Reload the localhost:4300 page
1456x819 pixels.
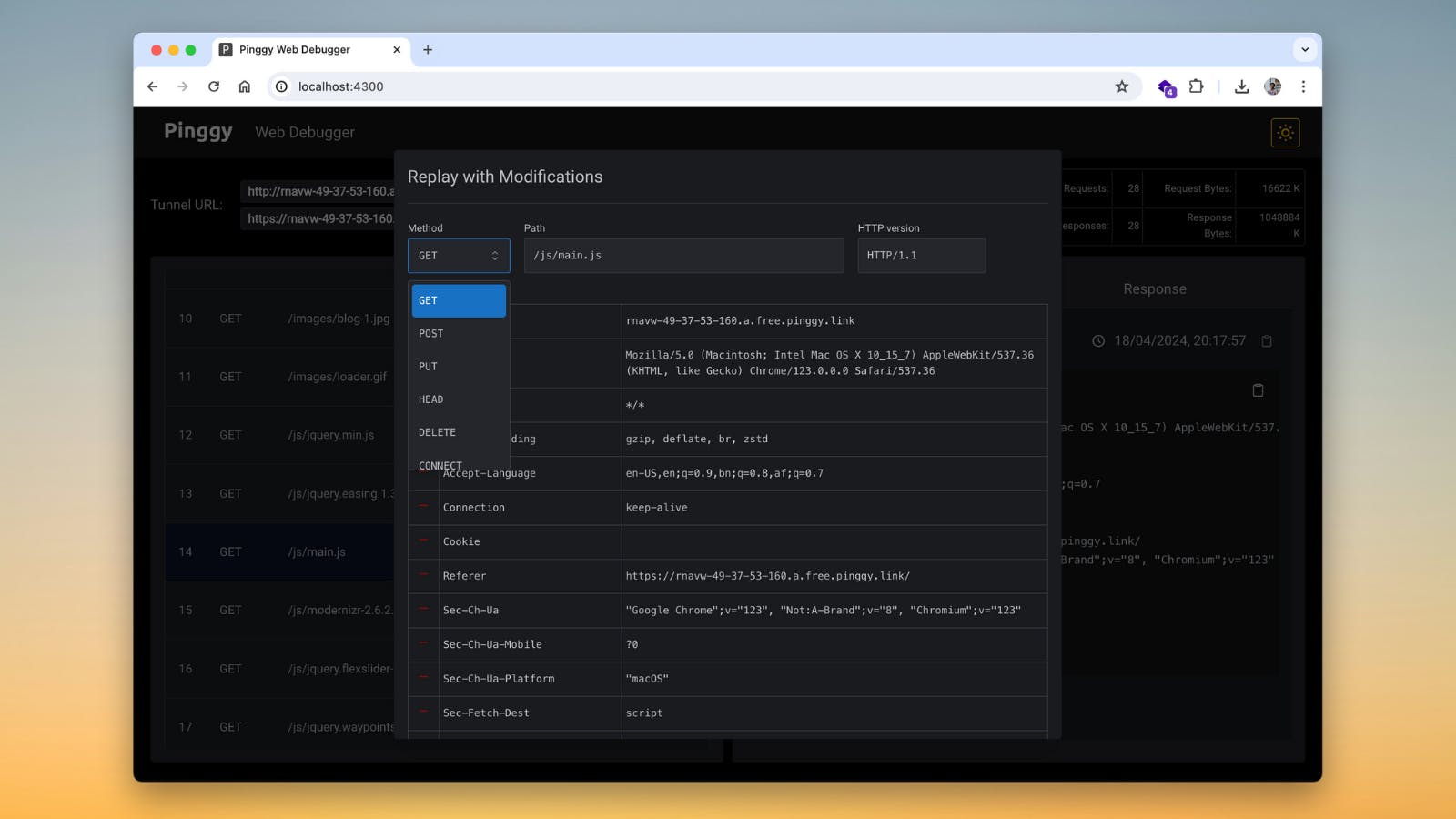pos(214,86)
